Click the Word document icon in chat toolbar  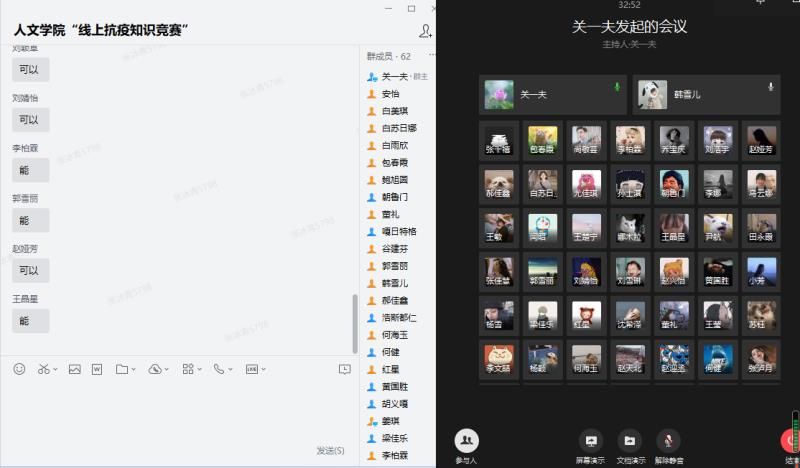pos(97,369)
